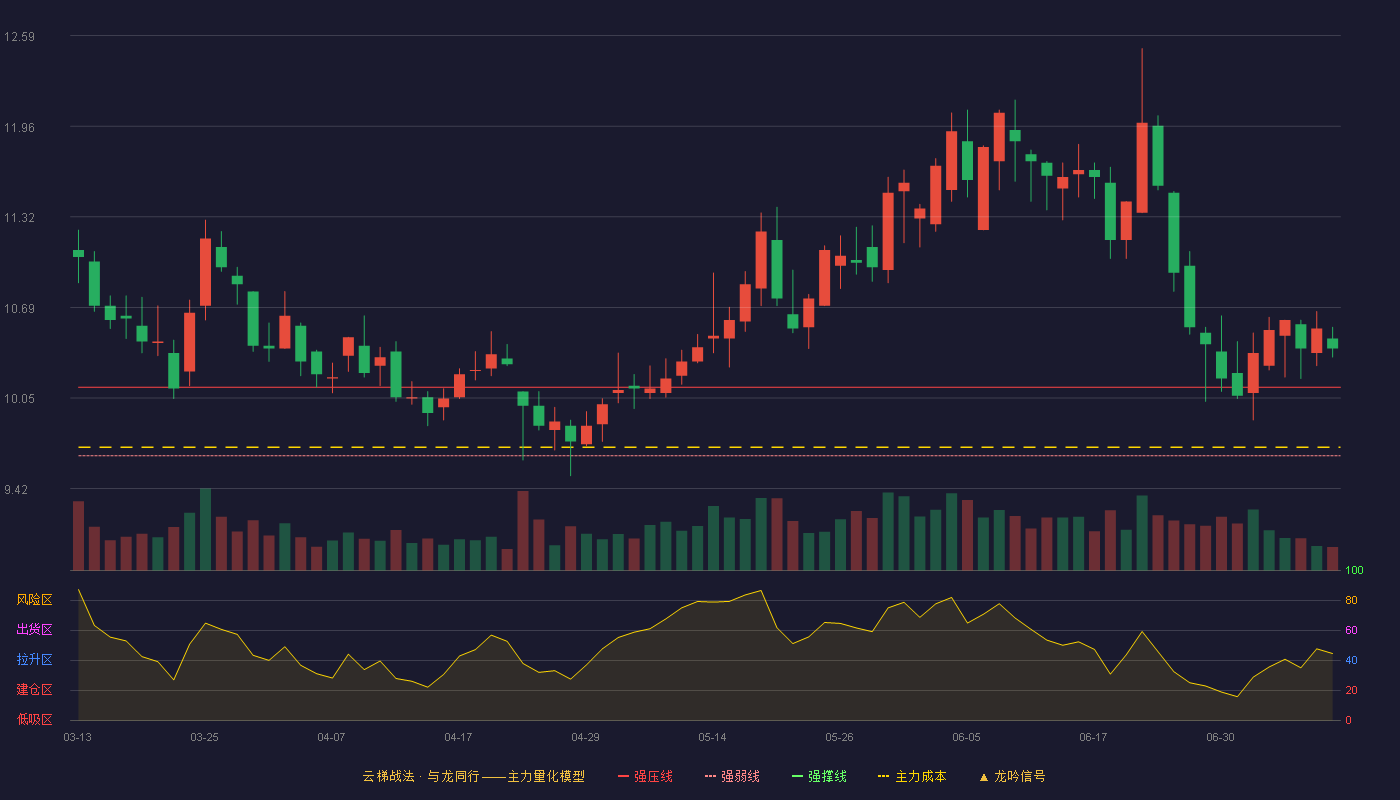
Task: Click the 风险区 zone label
Action: coord(34,600)
